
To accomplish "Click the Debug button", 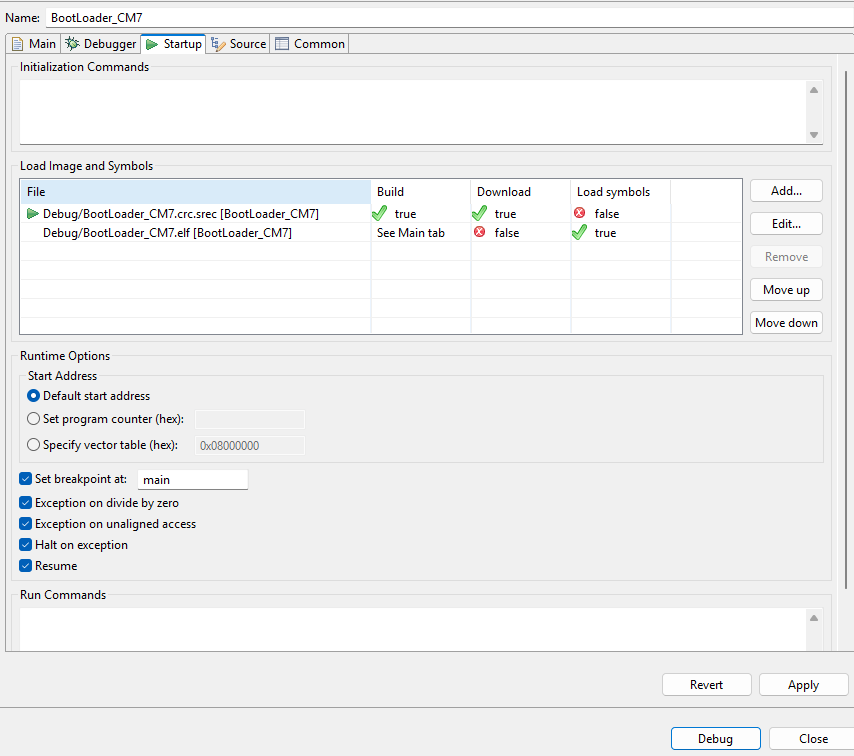I will 716,739.
